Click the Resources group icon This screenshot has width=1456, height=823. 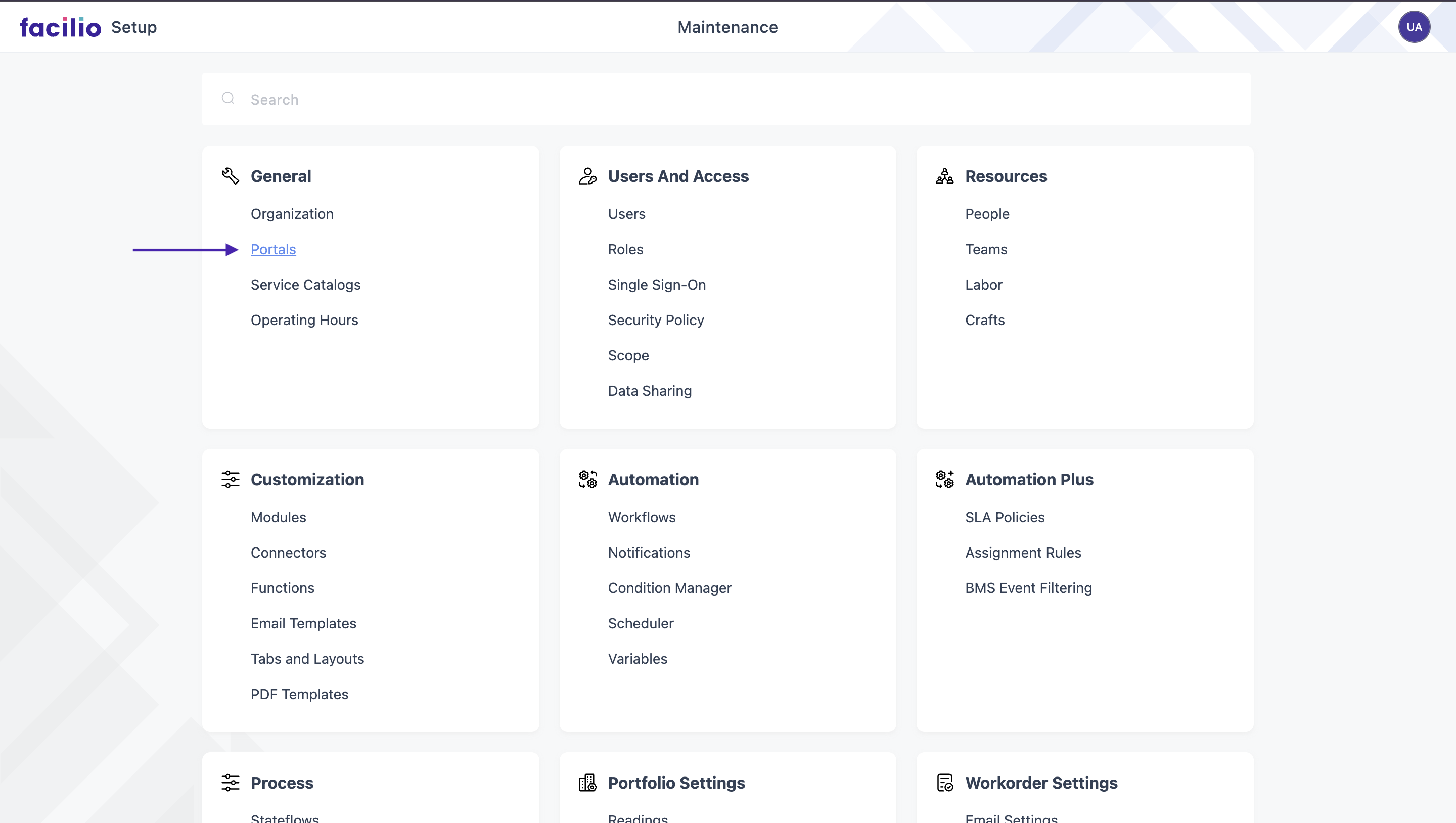pyautogui.click(x=944, y=176)
